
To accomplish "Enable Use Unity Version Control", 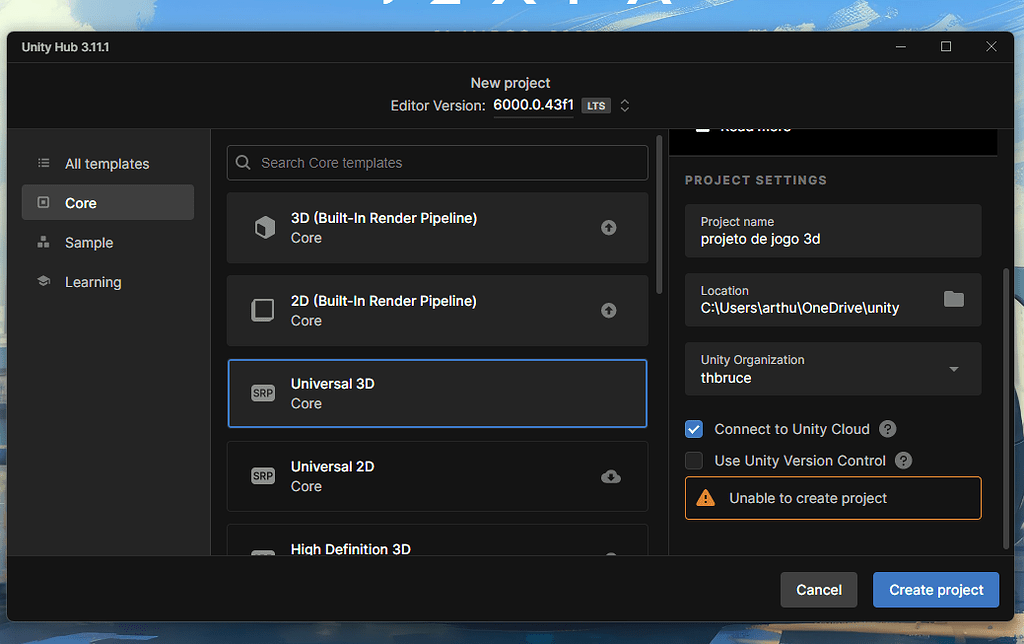I will 694,461.
